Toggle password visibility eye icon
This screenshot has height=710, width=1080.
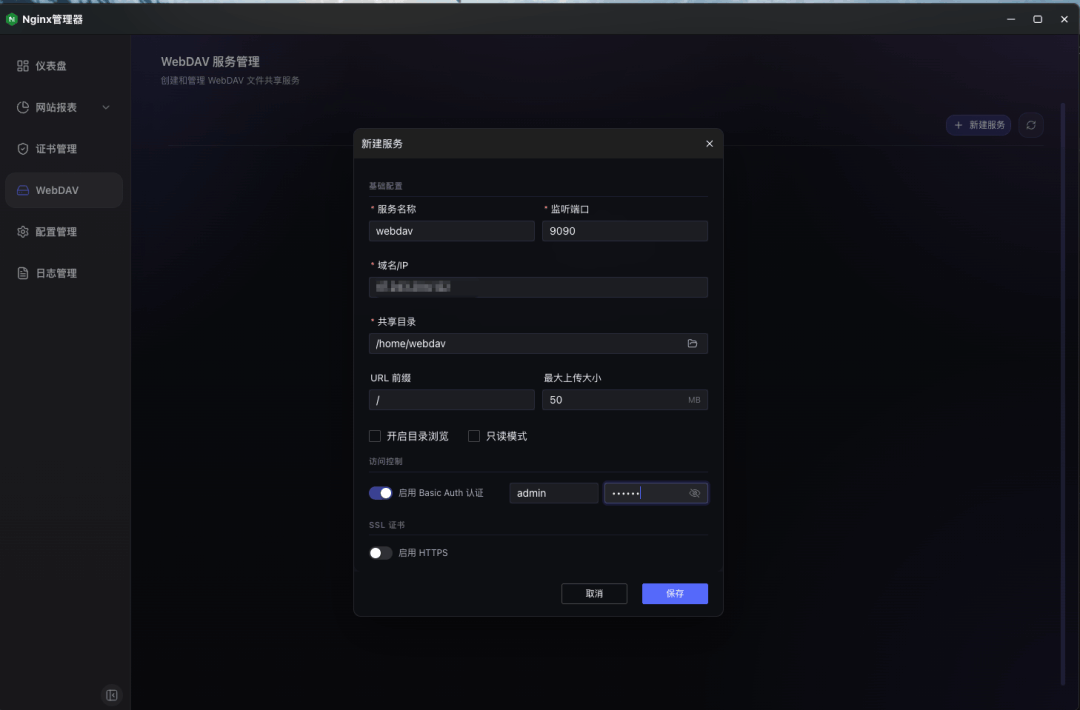click(x=695, y=493)
